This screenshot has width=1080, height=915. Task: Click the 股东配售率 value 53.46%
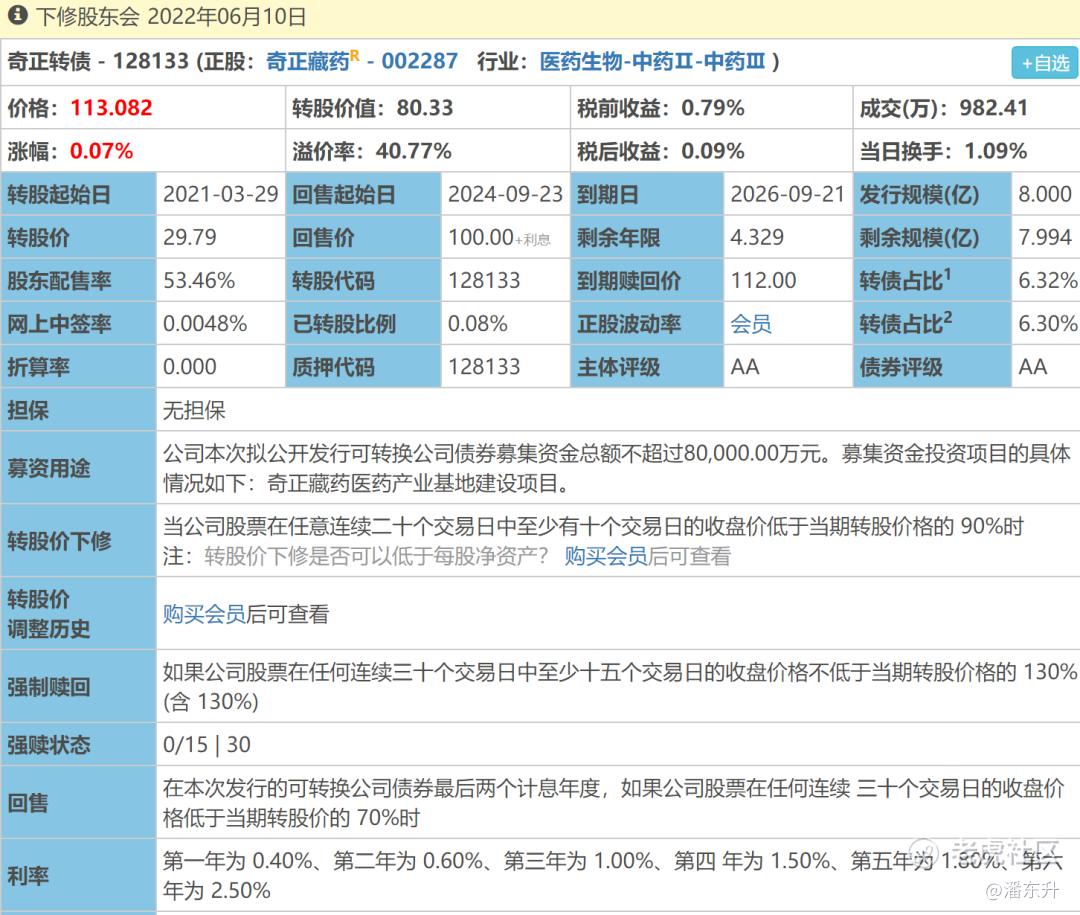tap(199, 280)
